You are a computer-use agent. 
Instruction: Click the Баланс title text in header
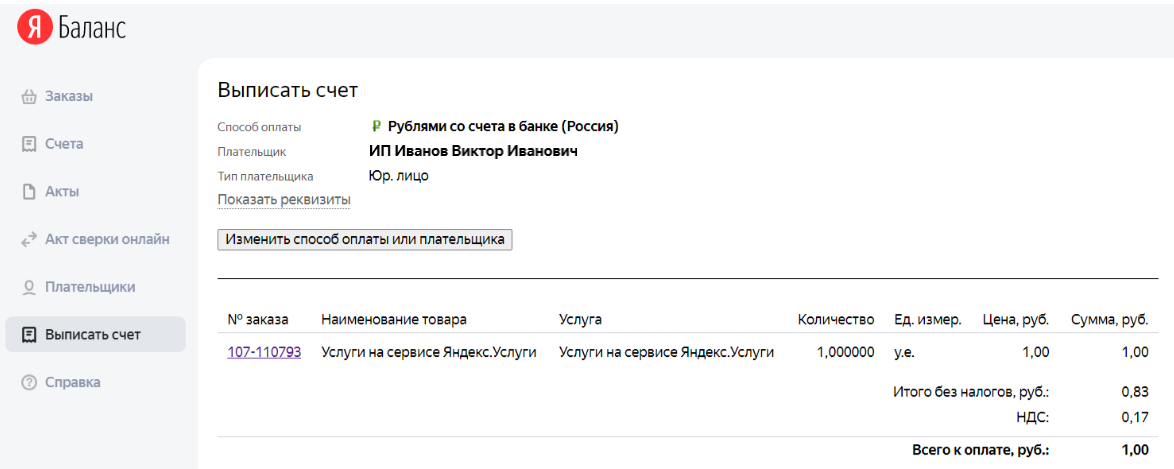(92, 28)
